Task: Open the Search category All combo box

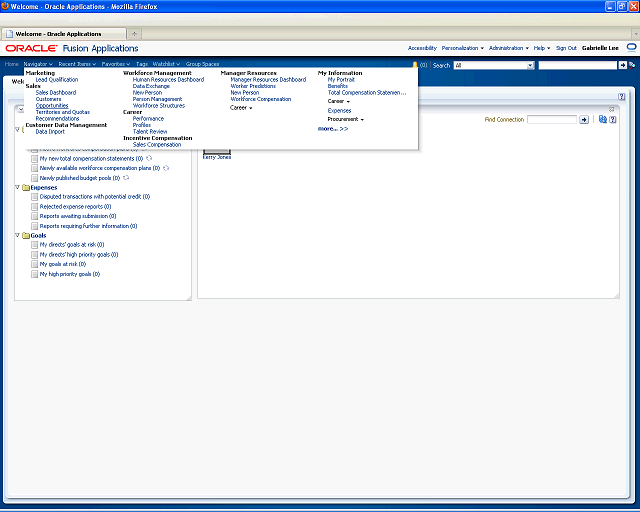Action: (494, 65)
